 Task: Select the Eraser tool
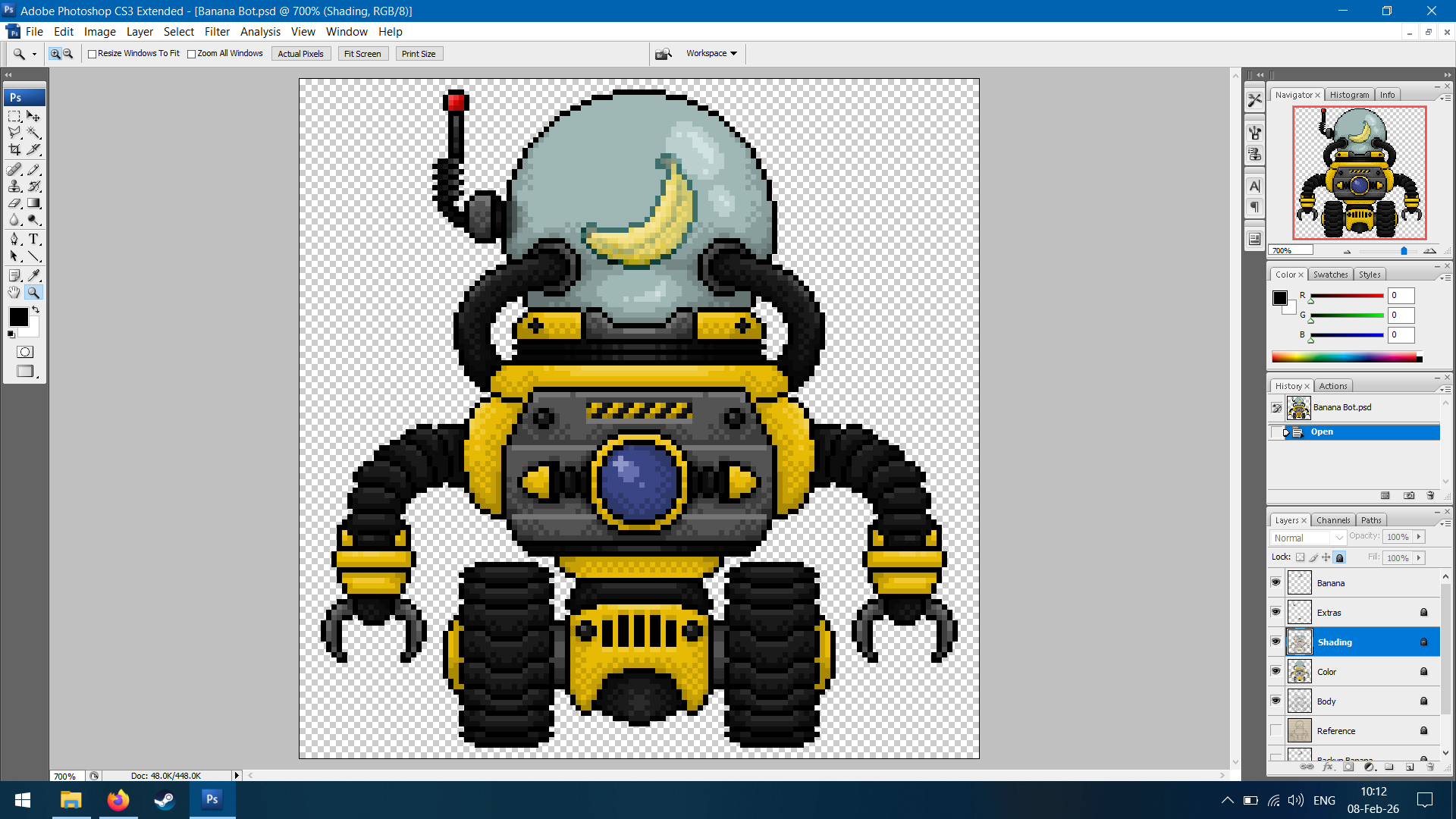pyautogui.click(x=14, y=203)
